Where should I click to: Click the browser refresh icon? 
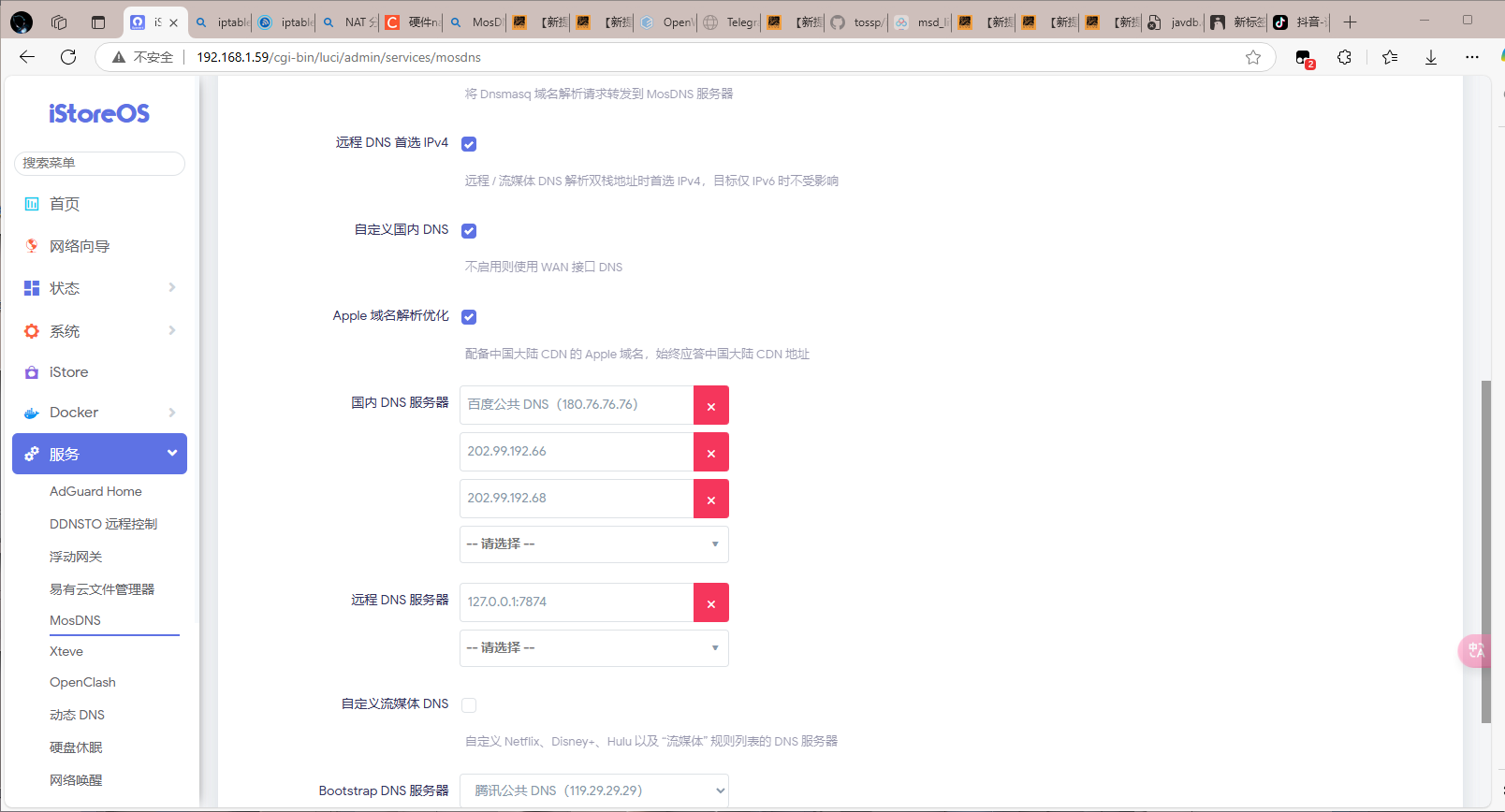click(x=68, y=57)
